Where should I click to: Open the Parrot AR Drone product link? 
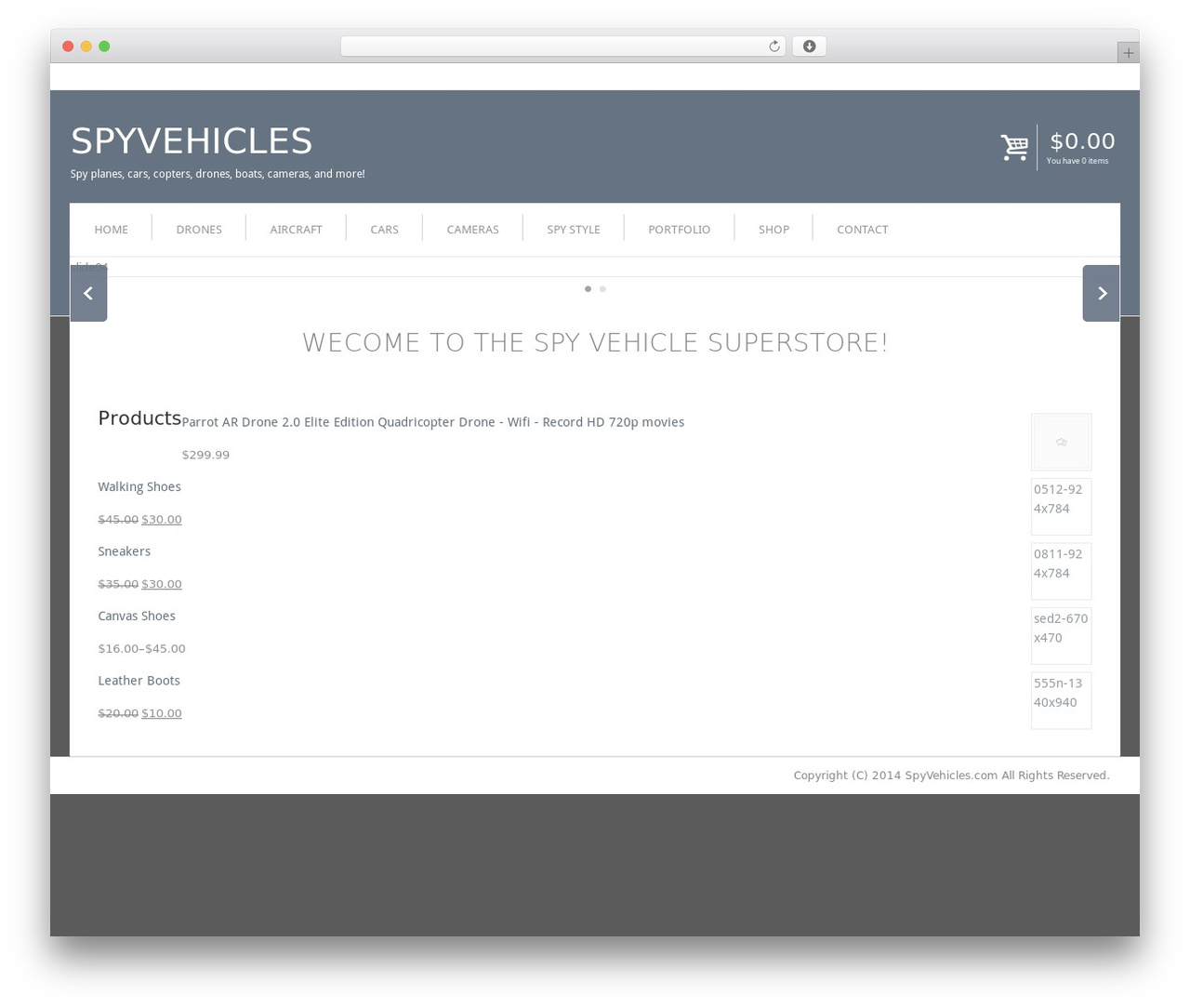(x=433, y=422)
